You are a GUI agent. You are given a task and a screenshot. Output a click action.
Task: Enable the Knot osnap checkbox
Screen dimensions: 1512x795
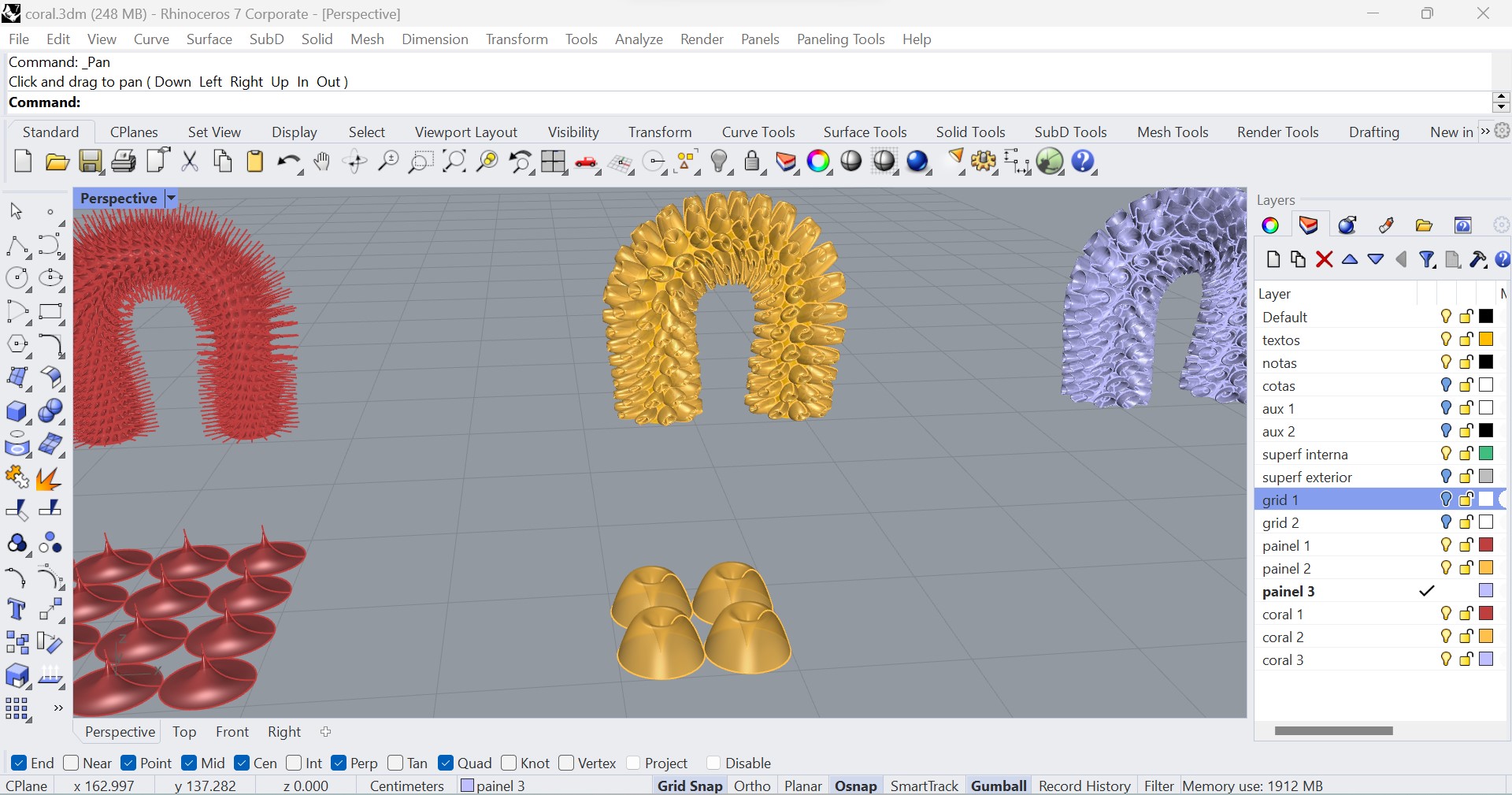[509, 763]
